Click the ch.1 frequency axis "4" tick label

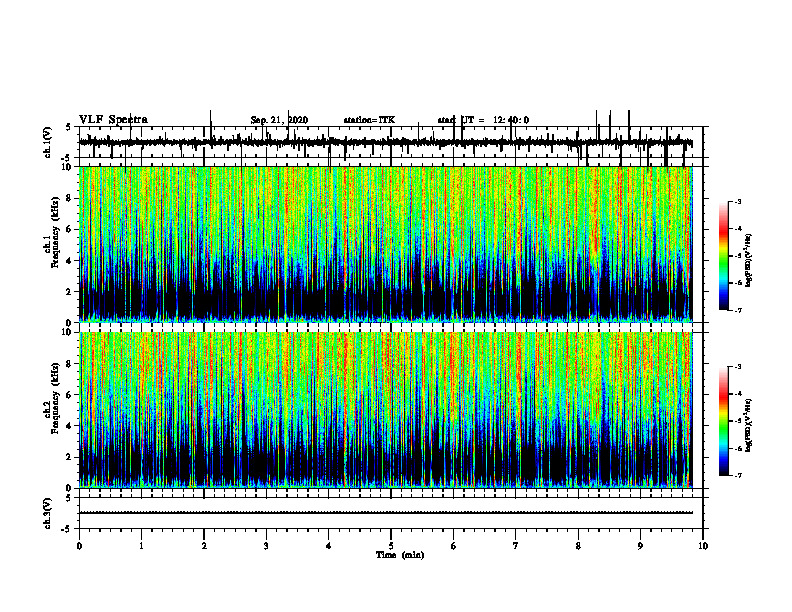pyautogui.click(x=70, y=261)
